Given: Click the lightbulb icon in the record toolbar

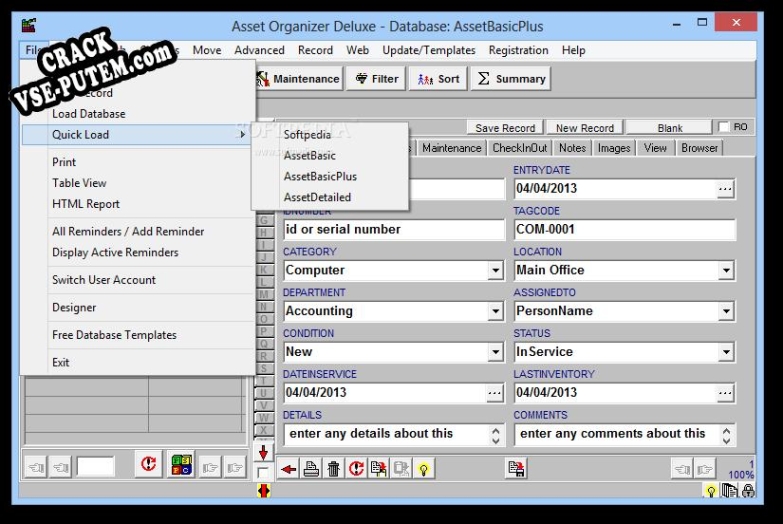Looking at the screenshot, I should click(x=423, y=469).
